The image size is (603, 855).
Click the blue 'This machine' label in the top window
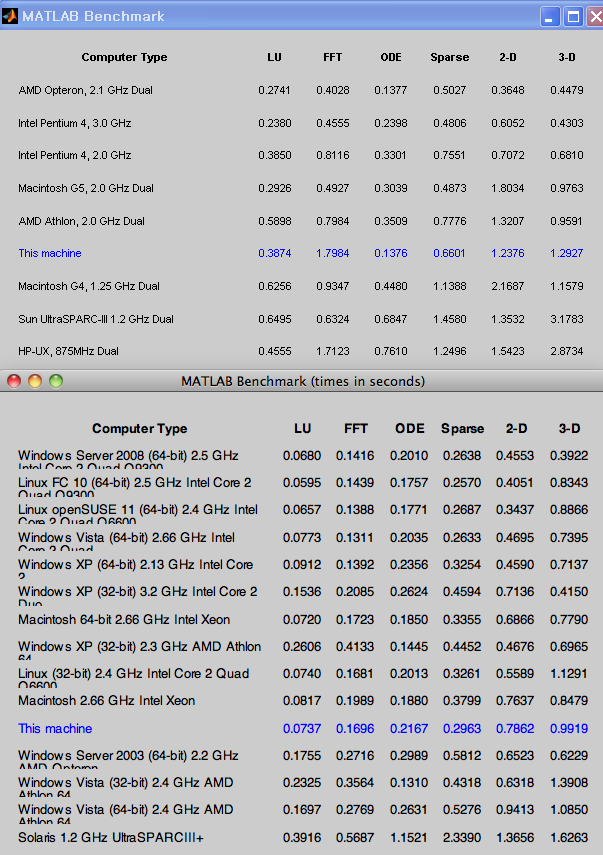point(50,253)
